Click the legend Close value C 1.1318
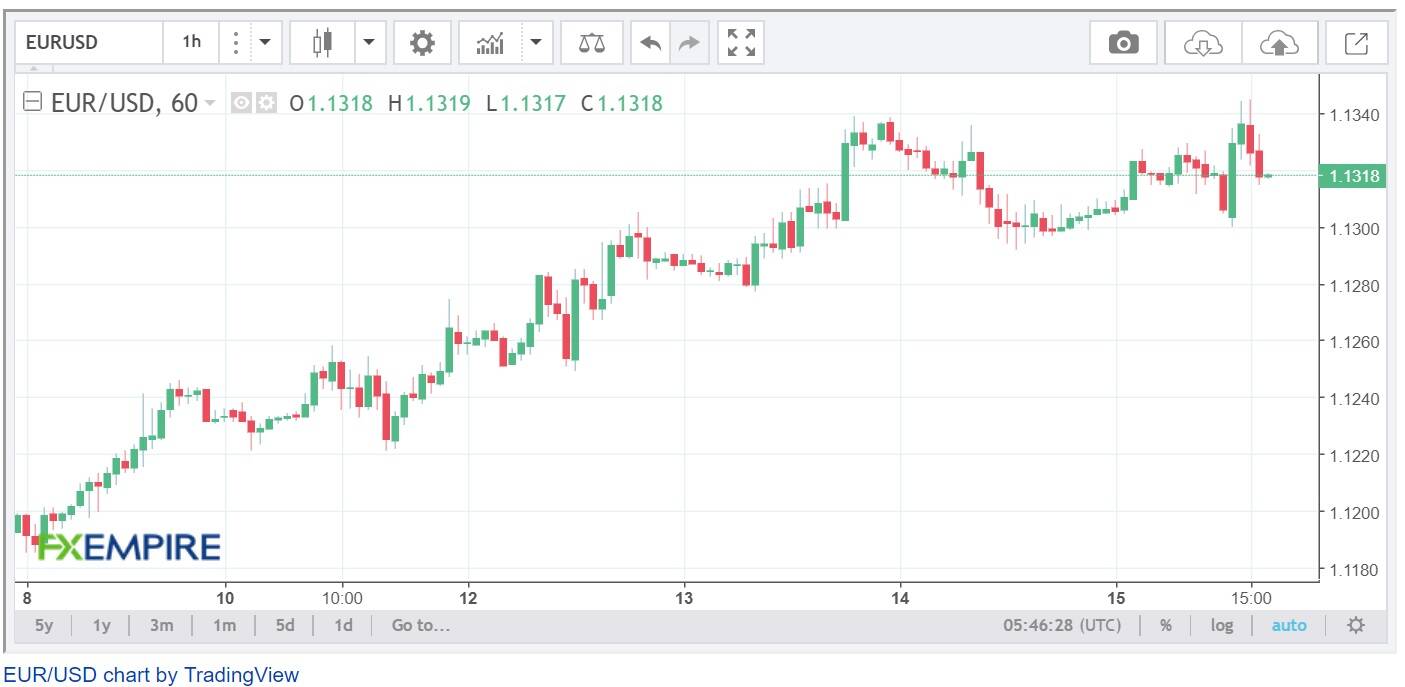This screenshot has width=1405, height=687. click(622, 103)
